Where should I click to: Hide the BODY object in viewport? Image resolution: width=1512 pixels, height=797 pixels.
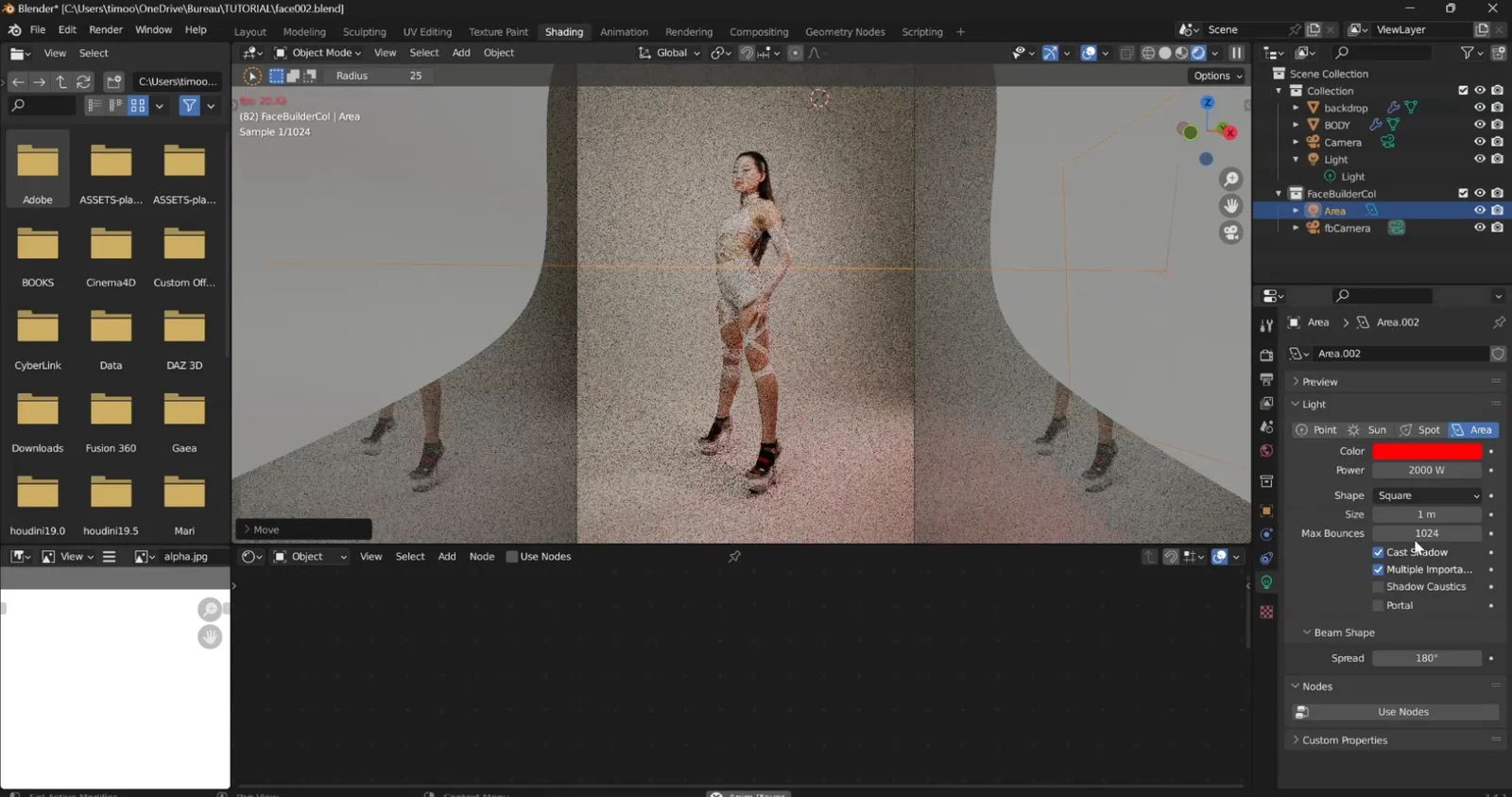pyautogui.click(x=1480, y=125)
